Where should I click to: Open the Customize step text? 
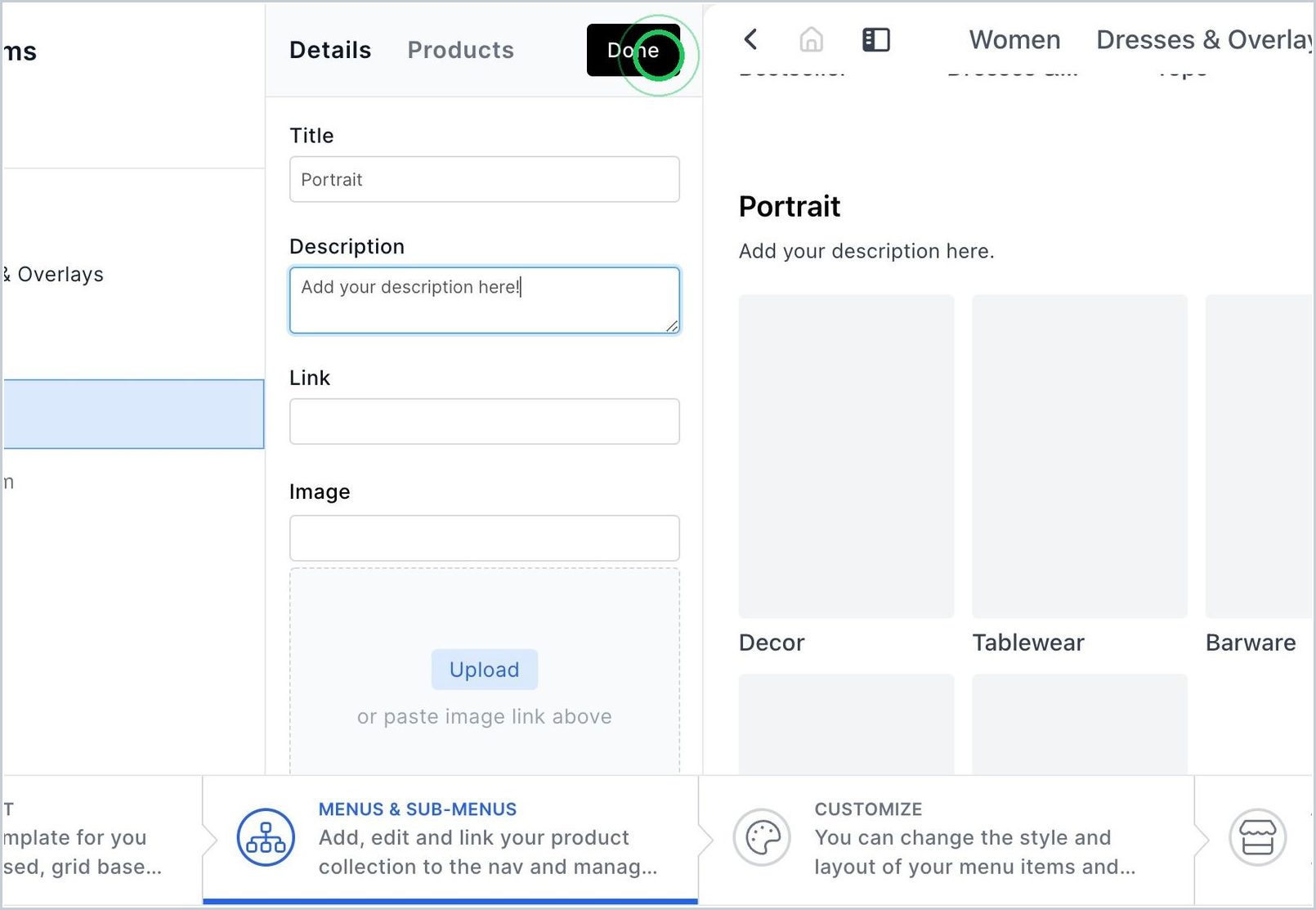(974, 838)
